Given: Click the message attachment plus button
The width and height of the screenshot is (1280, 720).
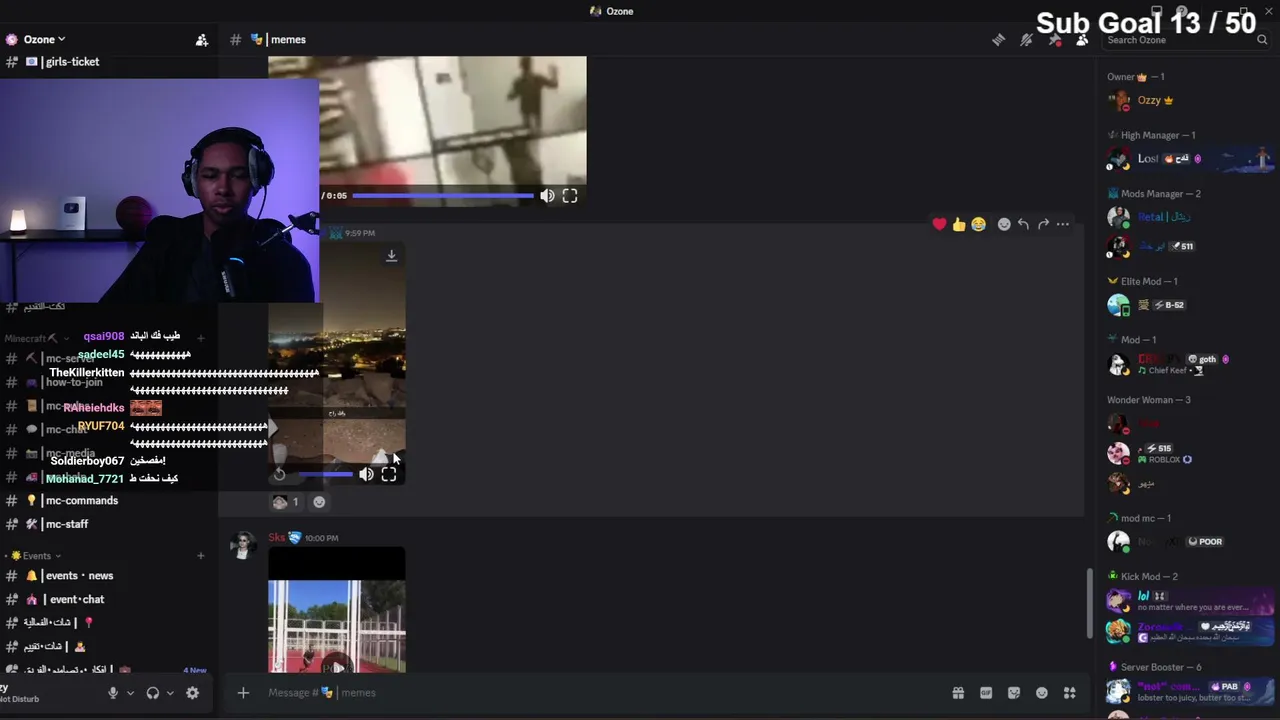Looking at the screenshot, I should point(243,693).
